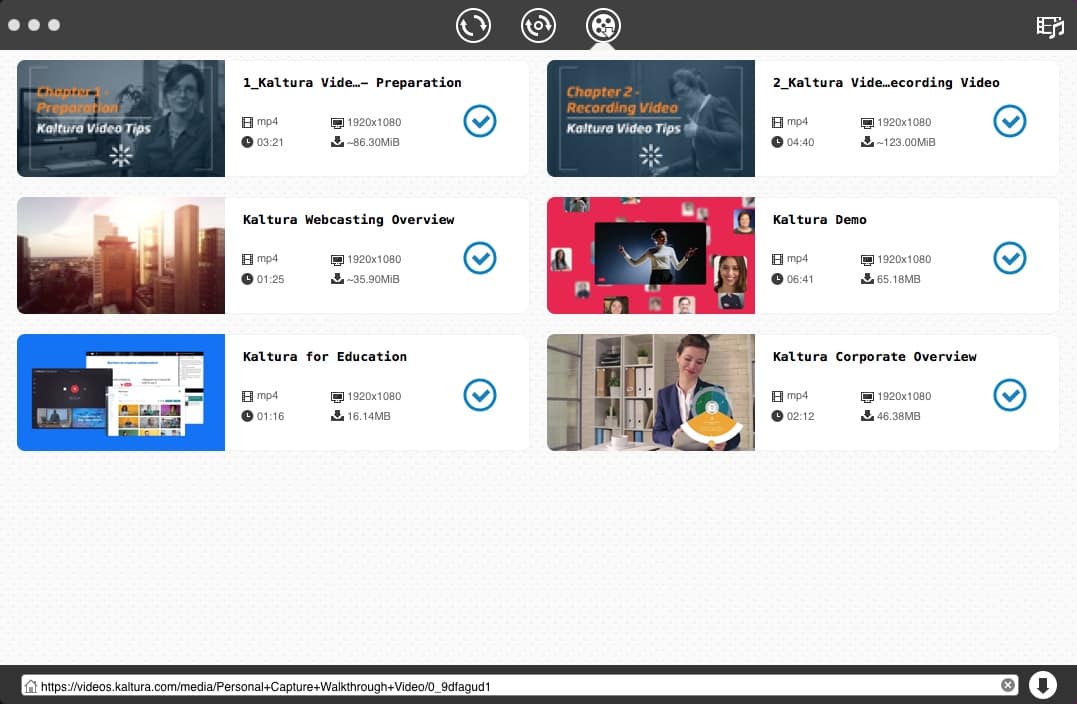Click film format icon in Kaltura Webcasting Overview
Image resolution: width=1077 pixels, height=704 pixels.
point(247,259)
